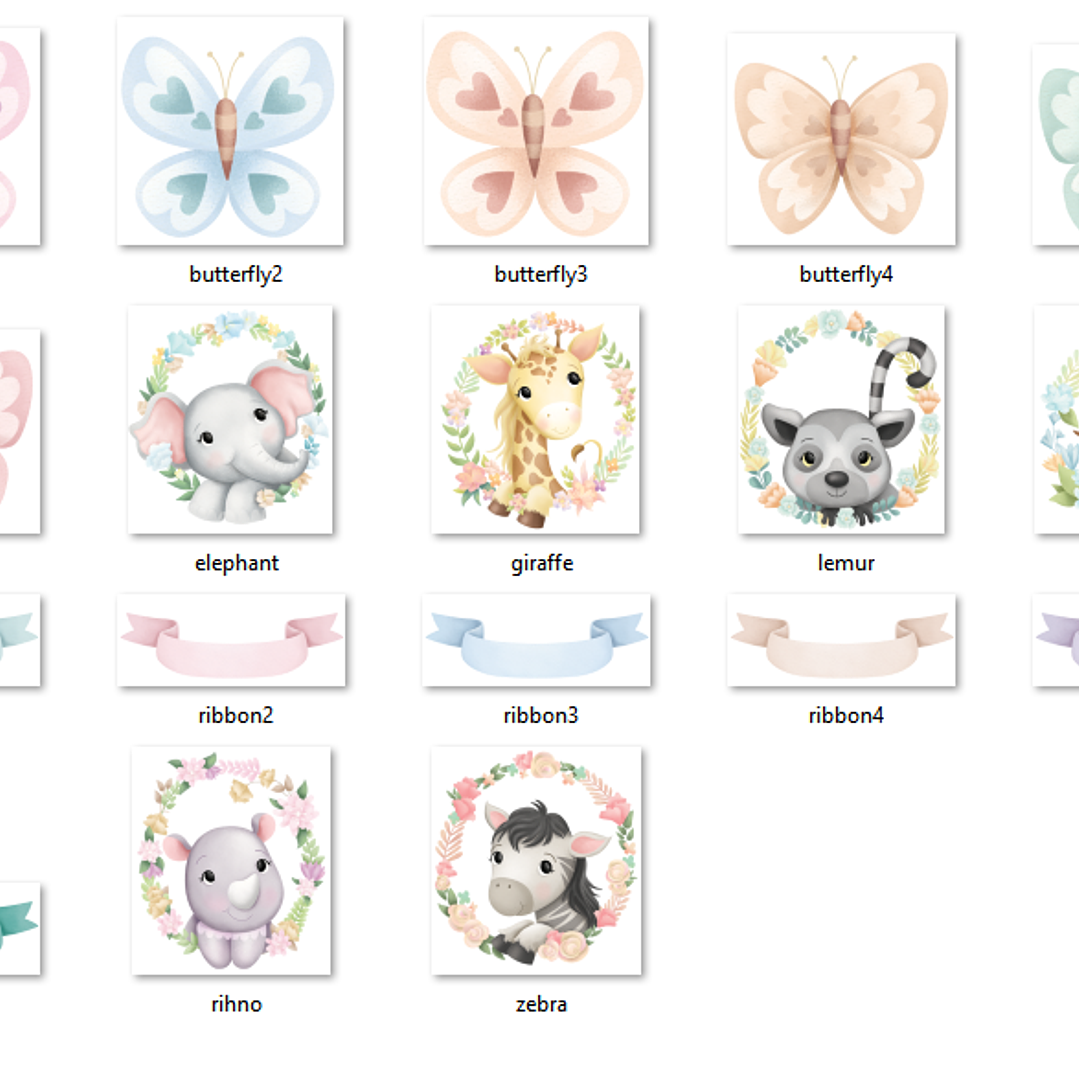Click the ribbon4 file name text

point(846,716)
